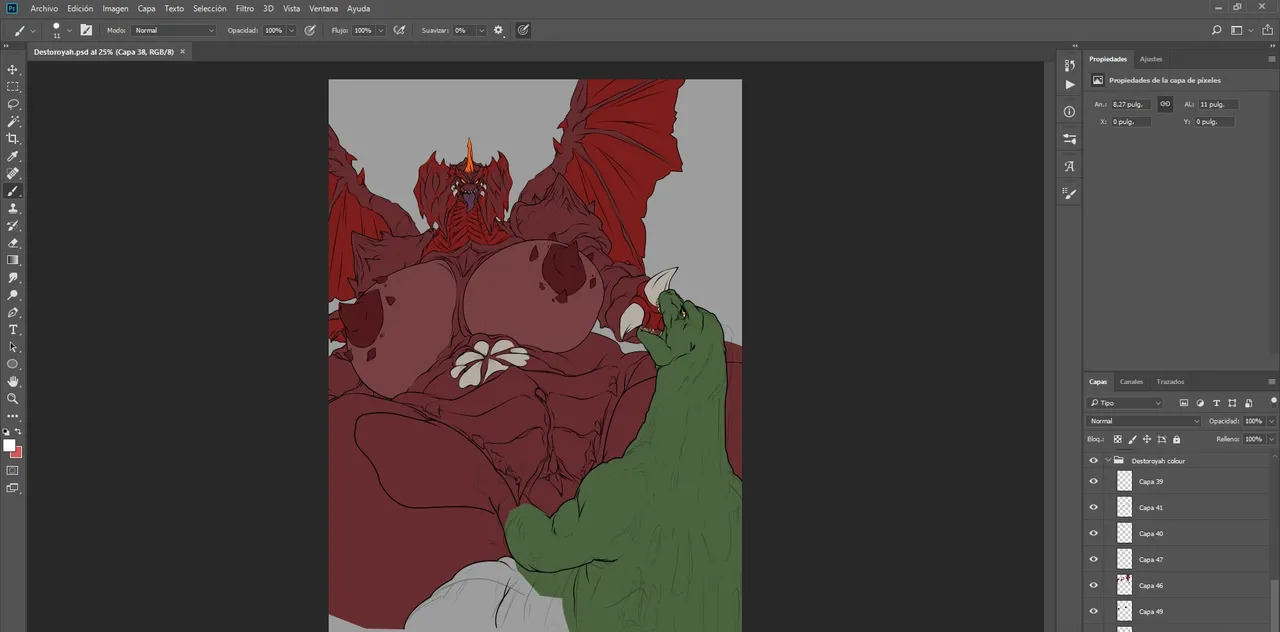The image size is (1280, 632).
Task: Switch to the Canales tab
Action: (1131, 382)
